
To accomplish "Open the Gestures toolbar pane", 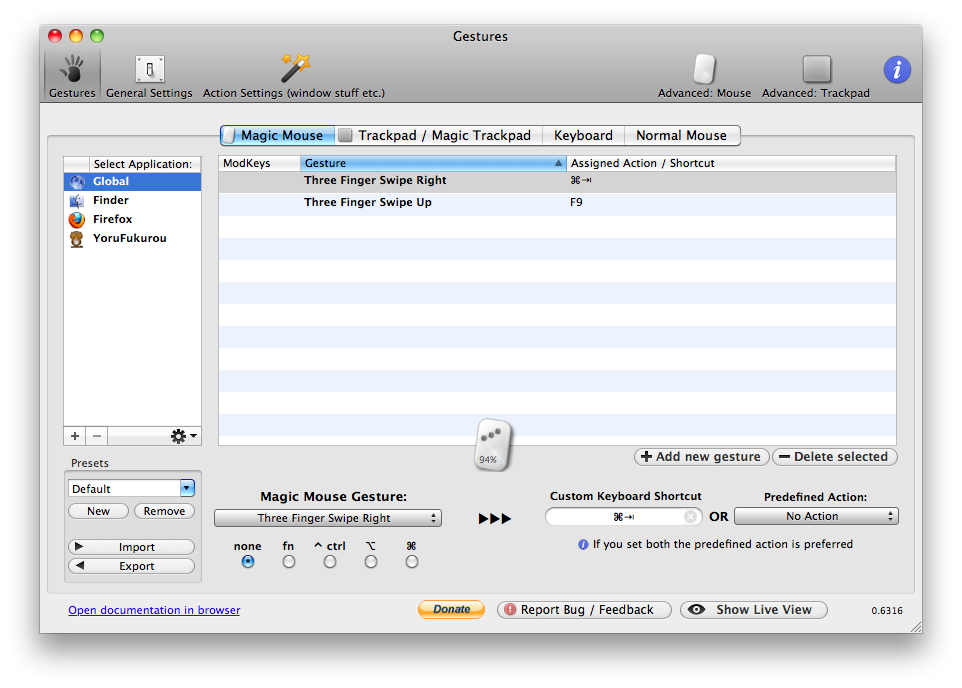I will coord(72,75).
